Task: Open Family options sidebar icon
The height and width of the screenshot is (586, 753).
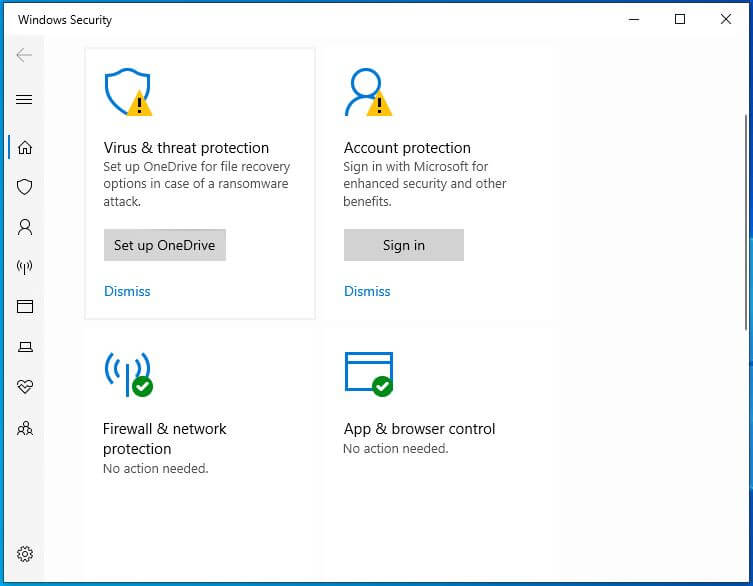Action: [x=25, y=428]
